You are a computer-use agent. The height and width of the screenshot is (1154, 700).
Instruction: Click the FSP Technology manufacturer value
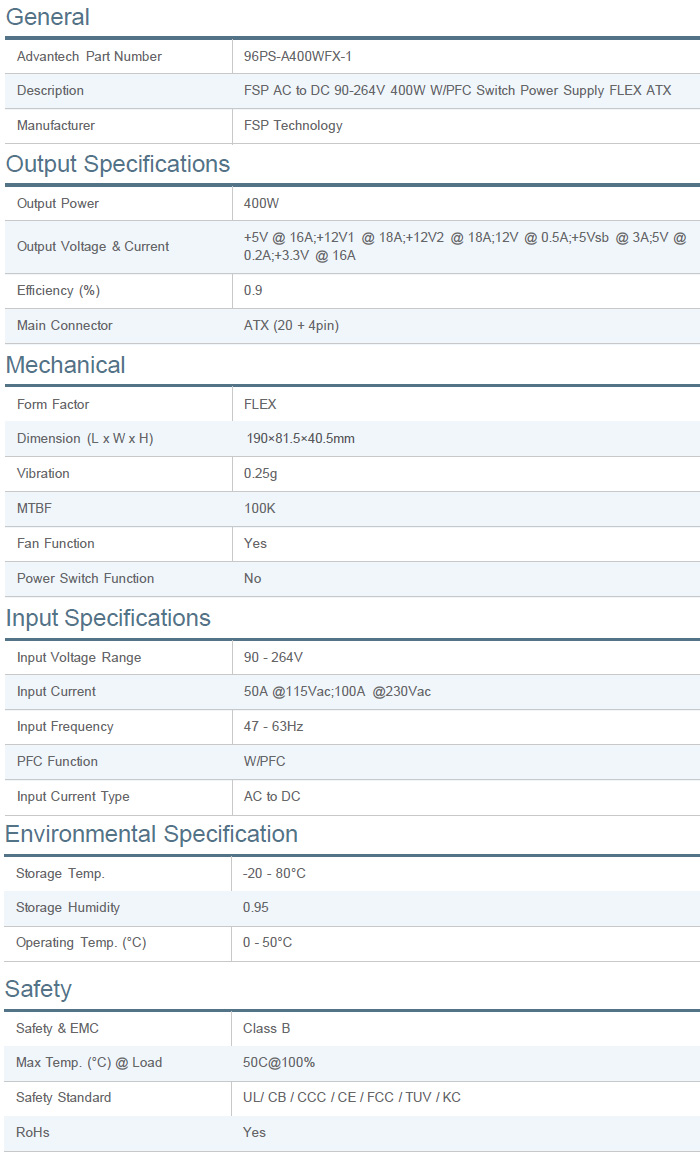coord(293,126)
